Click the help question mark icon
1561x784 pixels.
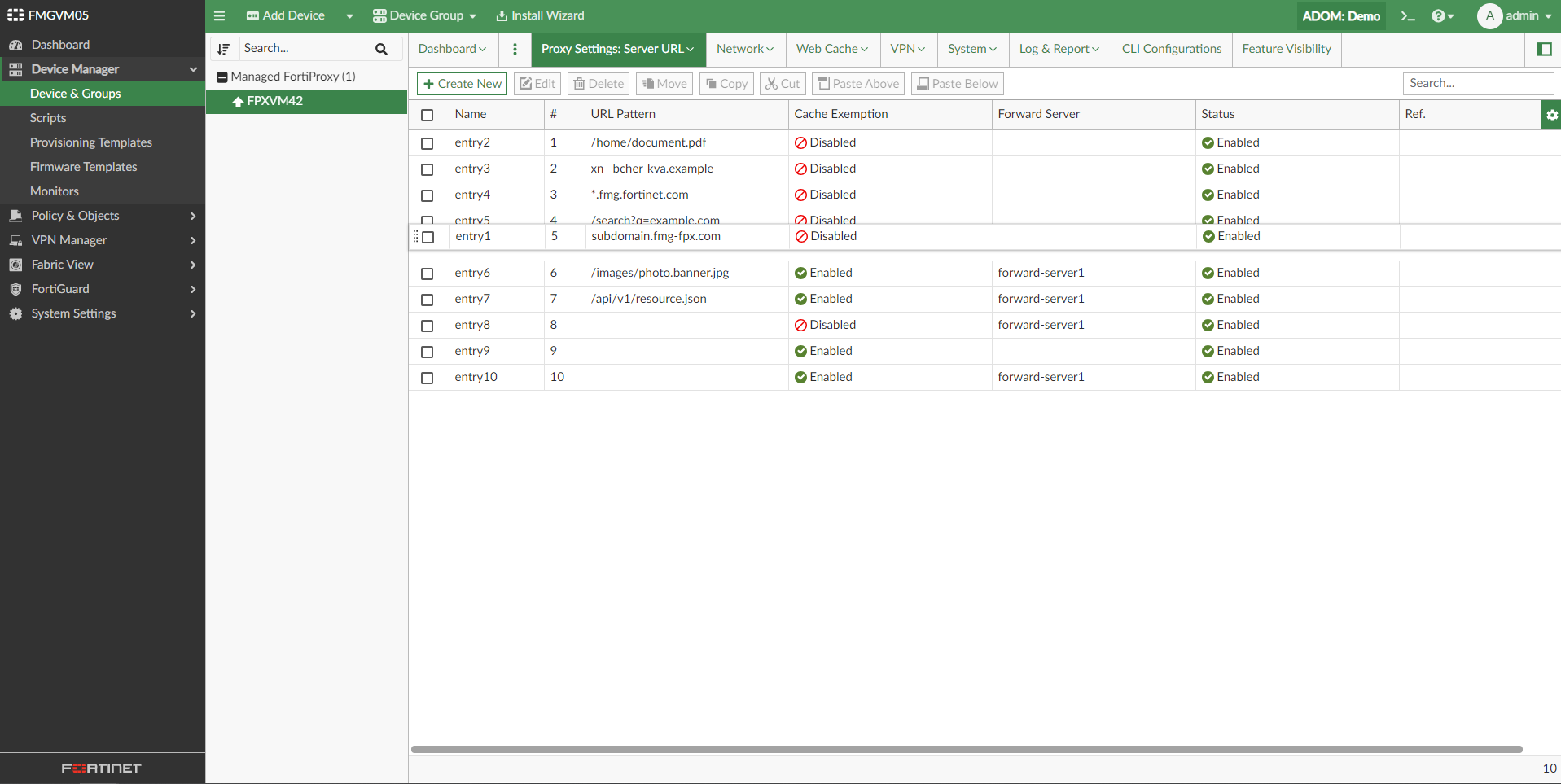click(x=1439, y=16)
